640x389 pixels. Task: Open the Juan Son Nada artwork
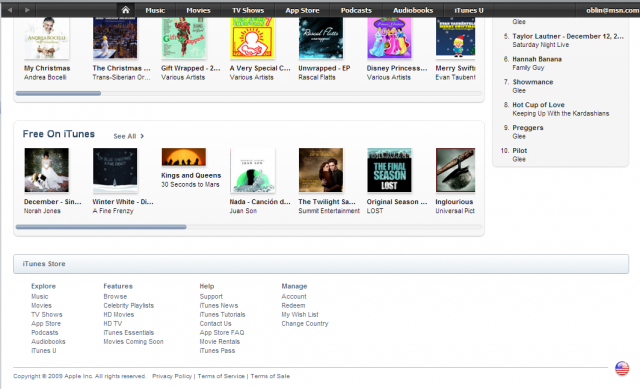click(x=252, y=170)
